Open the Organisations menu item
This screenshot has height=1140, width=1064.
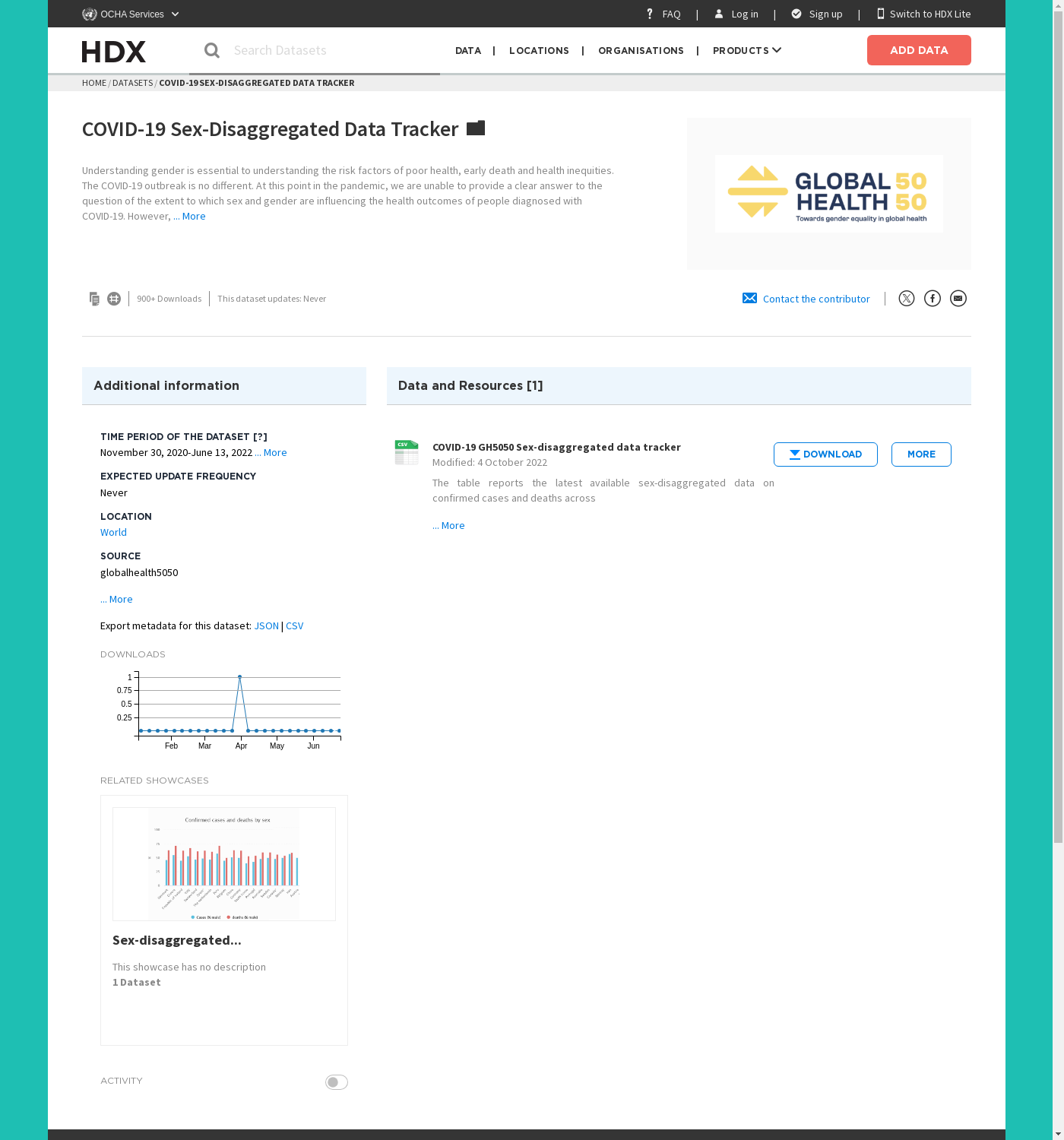(641, 50)
